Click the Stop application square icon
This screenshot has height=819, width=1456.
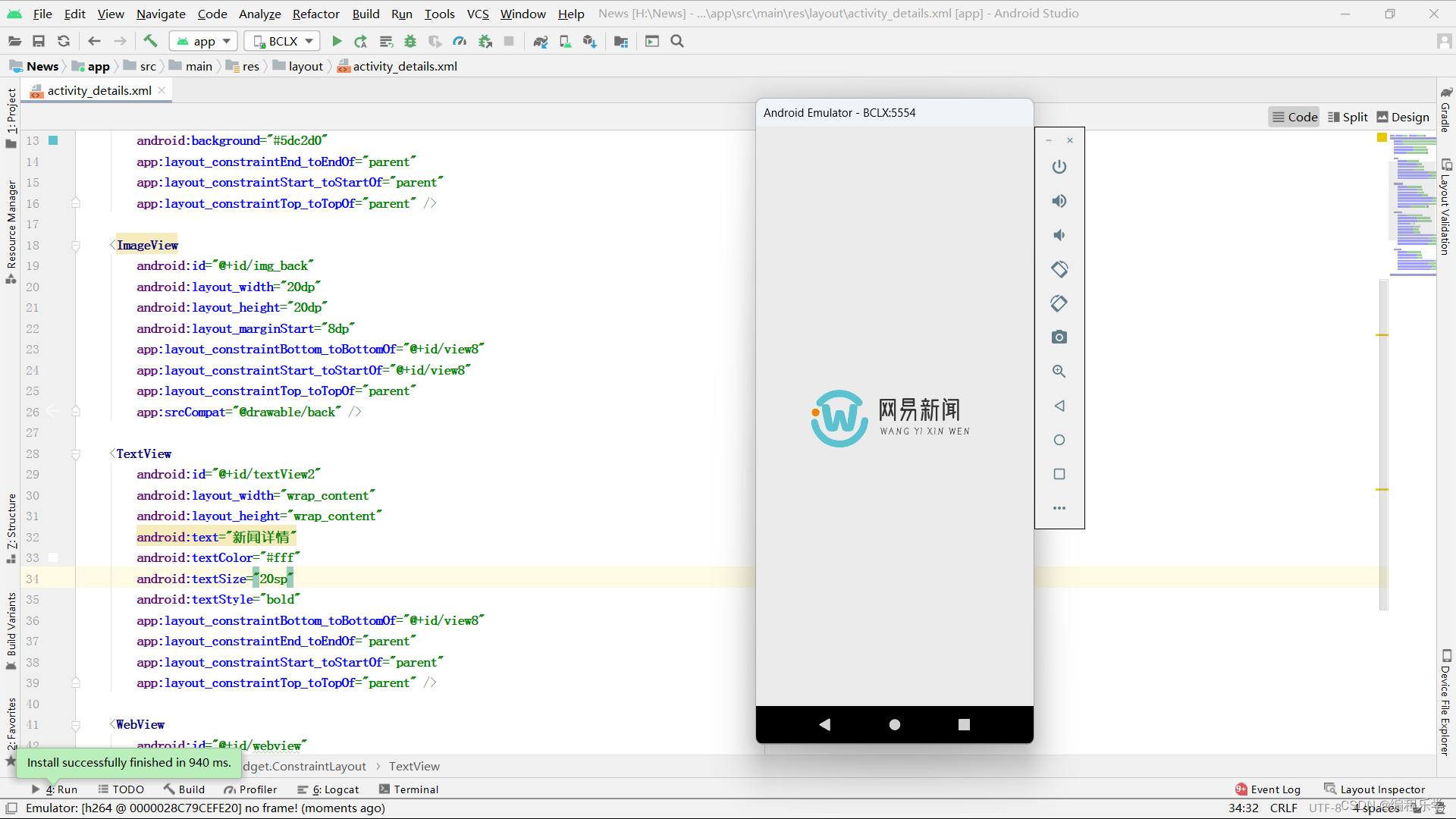(x=510, y=41)
